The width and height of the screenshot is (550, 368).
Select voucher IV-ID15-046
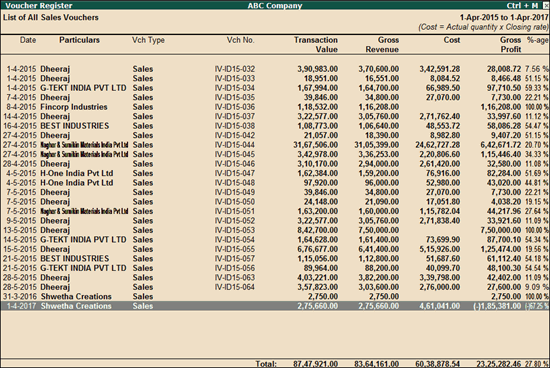(235, 163)
